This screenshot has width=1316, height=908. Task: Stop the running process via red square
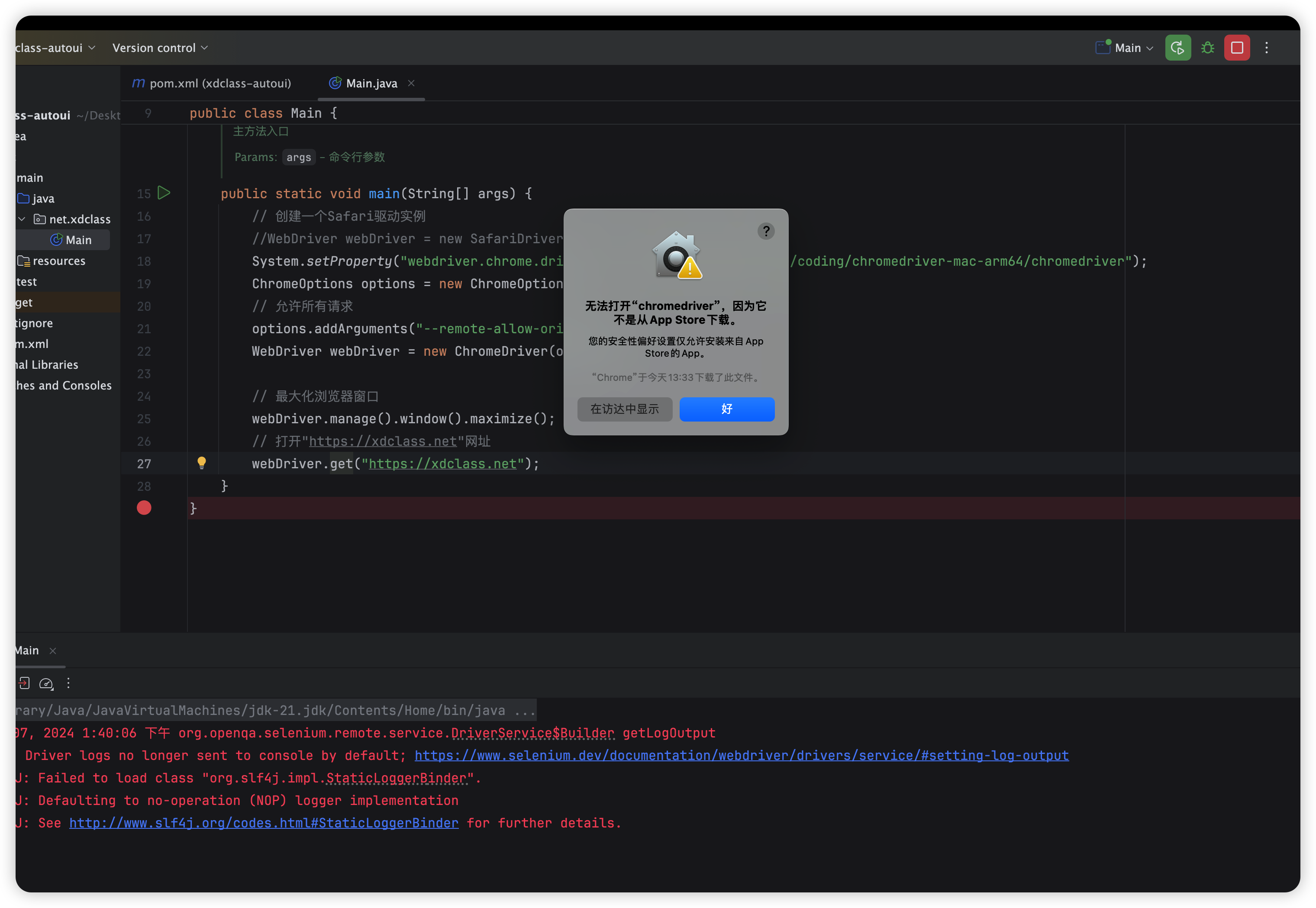coord(1236,48)
